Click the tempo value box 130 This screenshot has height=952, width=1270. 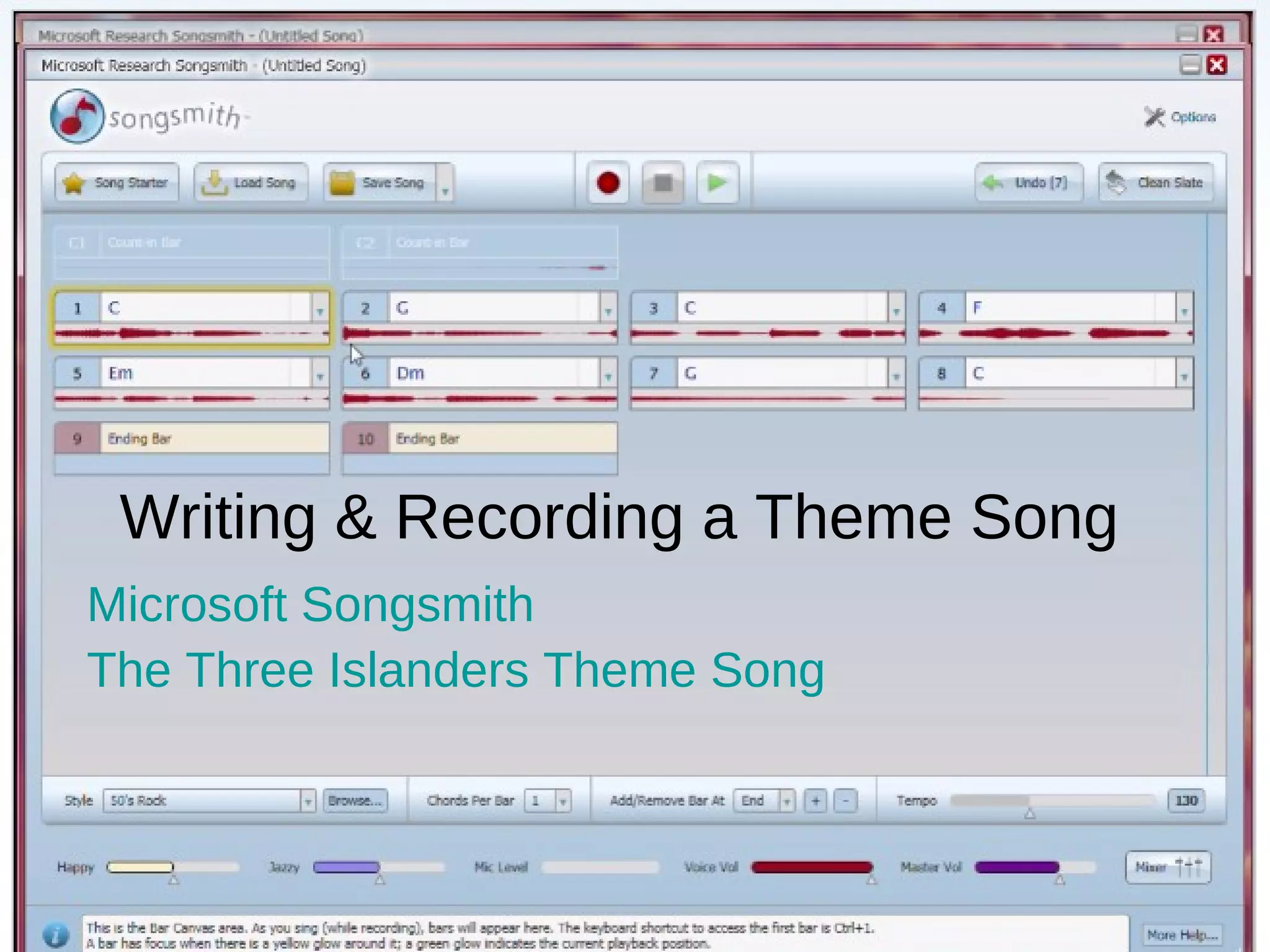(1186, 801)
